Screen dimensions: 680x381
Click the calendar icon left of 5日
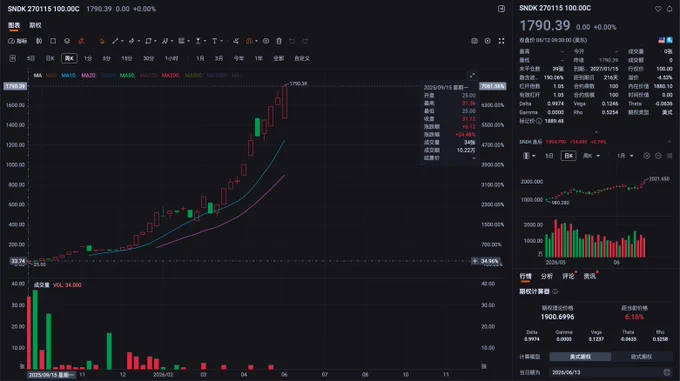click(x=13, y=58)
